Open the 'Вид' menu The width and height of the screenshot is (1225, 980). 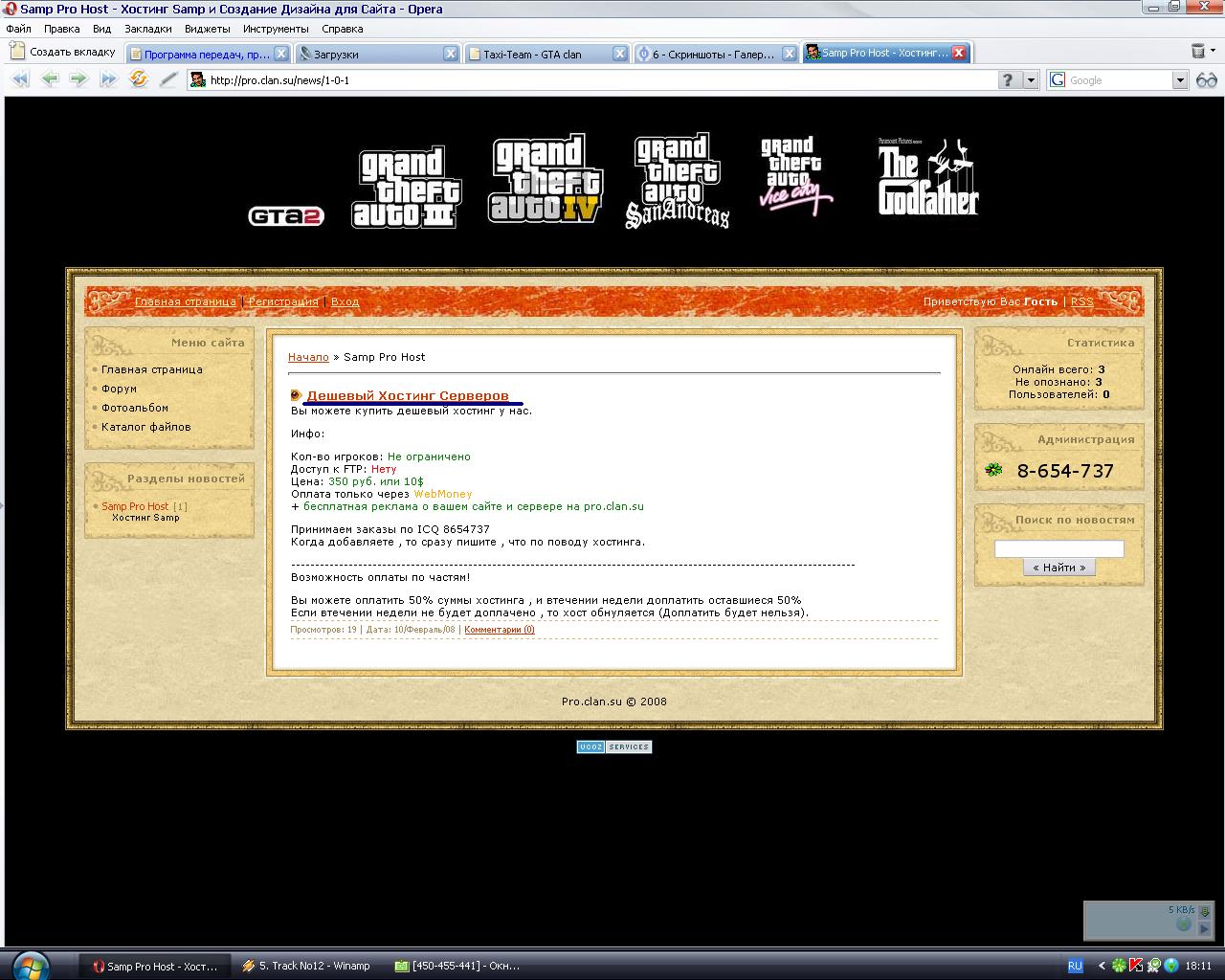click(x=102, y=29)
